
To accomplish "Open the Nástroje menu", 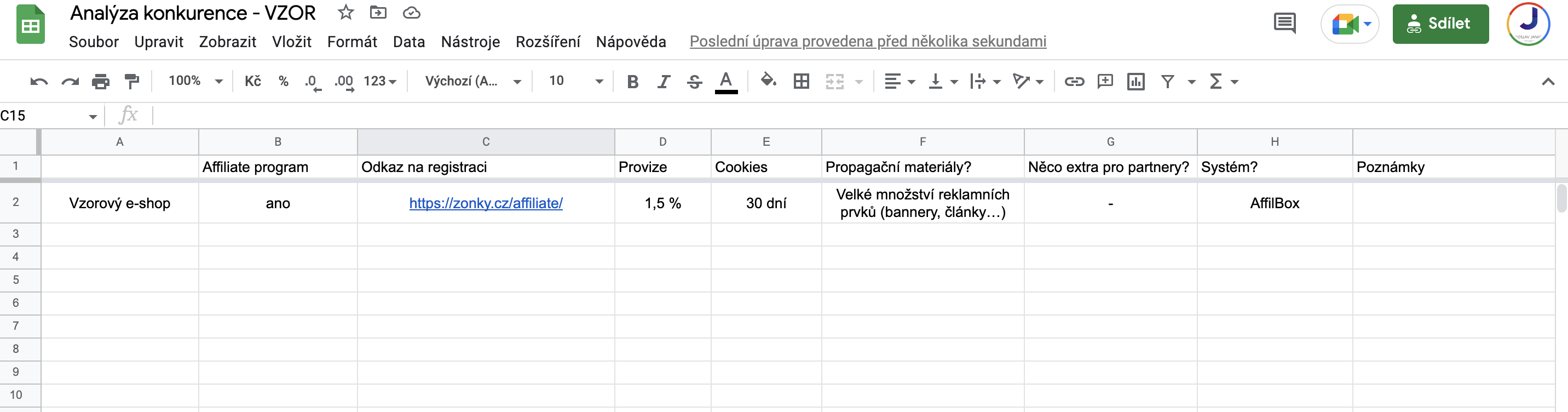I will (x=470, y=42).
